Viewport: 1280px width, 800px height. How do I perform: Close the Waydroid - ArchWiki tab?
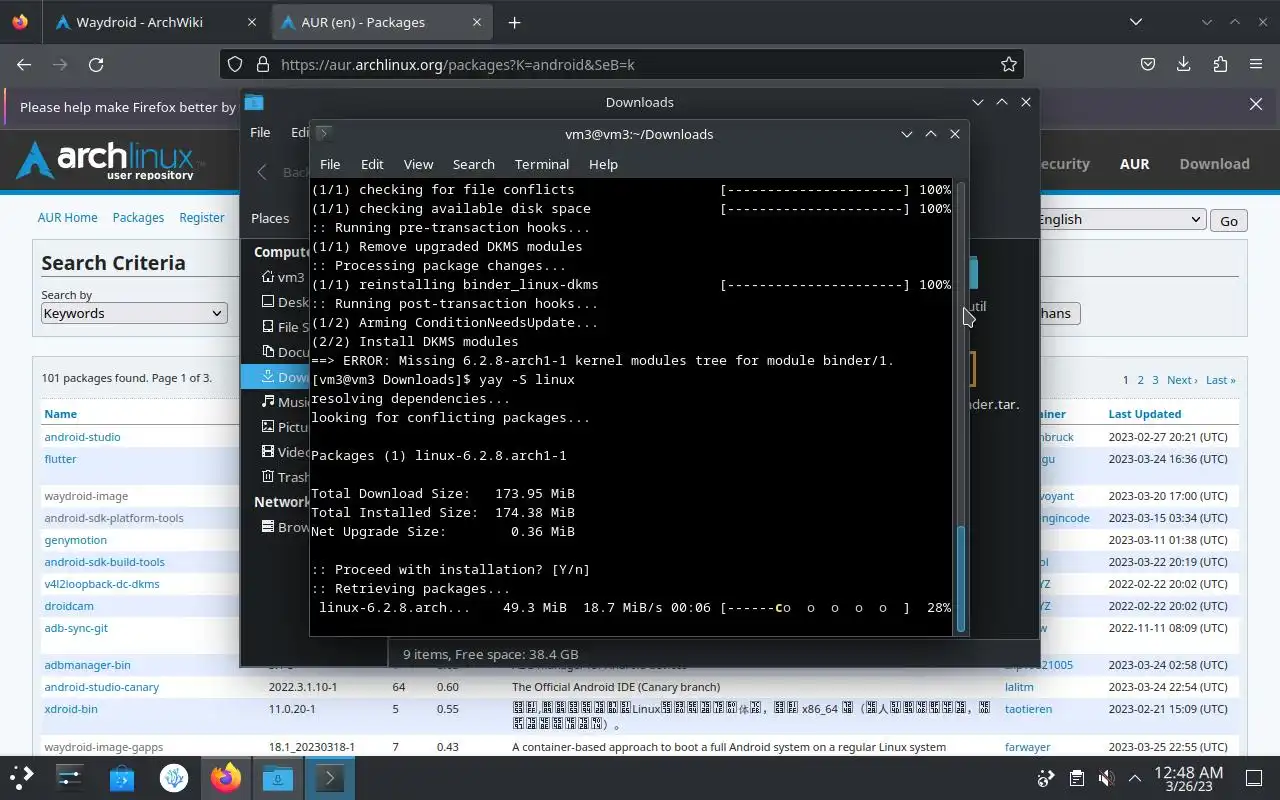tap(252, 22)
